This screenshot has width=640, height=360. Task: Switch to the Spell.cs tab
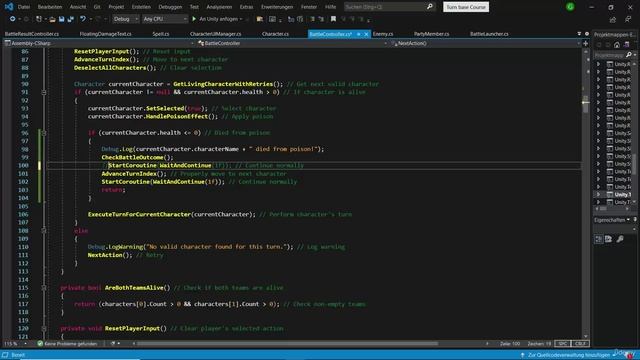[x=160, y=34]
